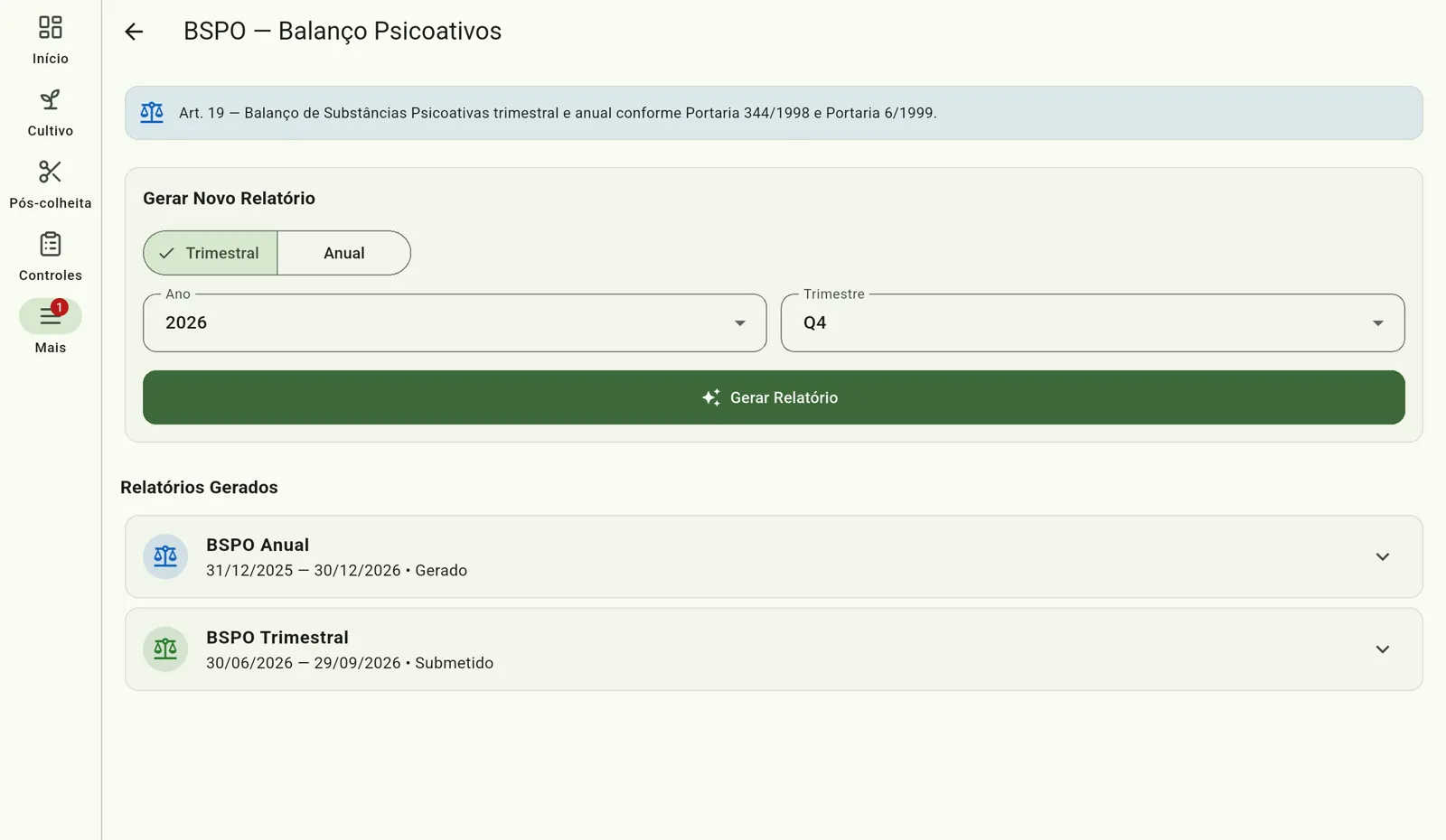Open the Ano dropdown showing 2026
Viewport: 1446px width, 840px height.
(455, 322)
